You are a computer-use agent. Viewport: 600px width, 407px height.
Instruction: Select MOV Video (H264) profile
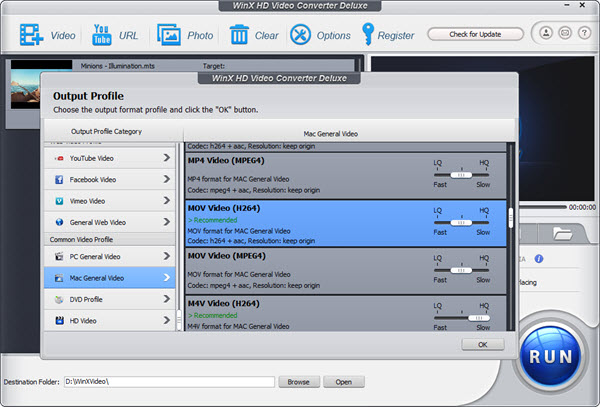point(346,223)
